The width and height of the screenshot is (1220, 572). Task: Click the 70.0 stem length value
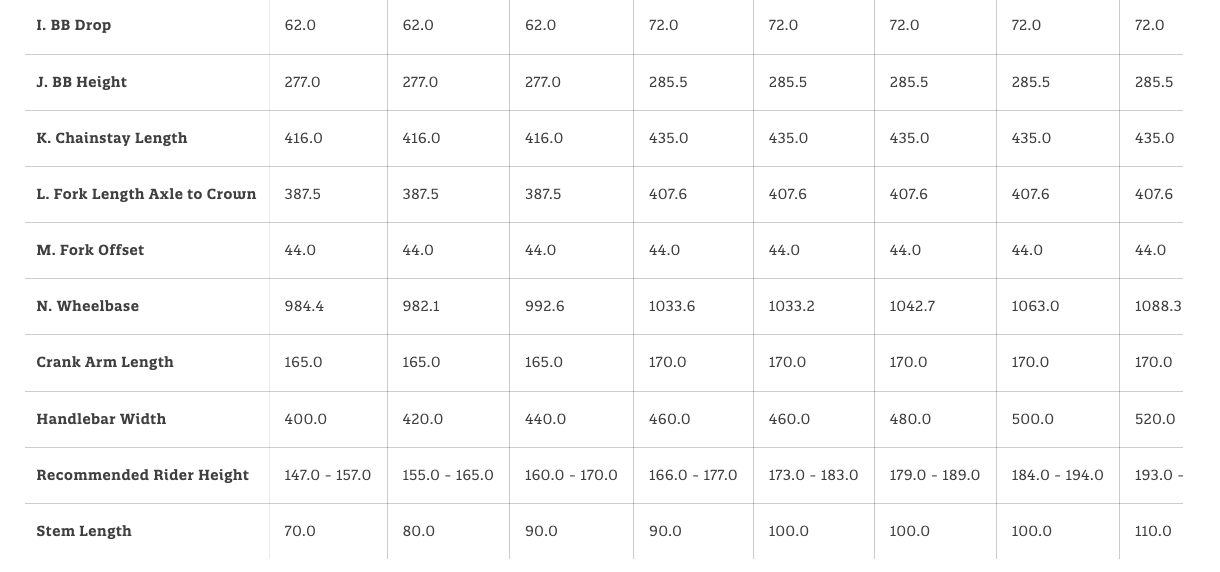[300, 531]
